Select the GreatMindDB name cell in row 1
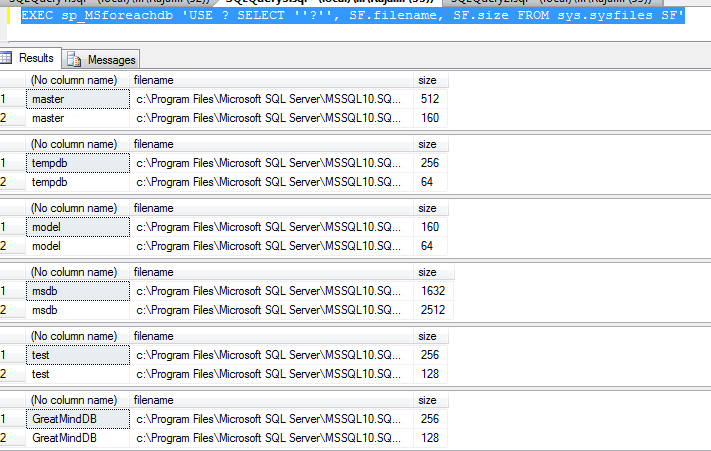This screenshot has height=451, width=711. click(x=78, y=418)
